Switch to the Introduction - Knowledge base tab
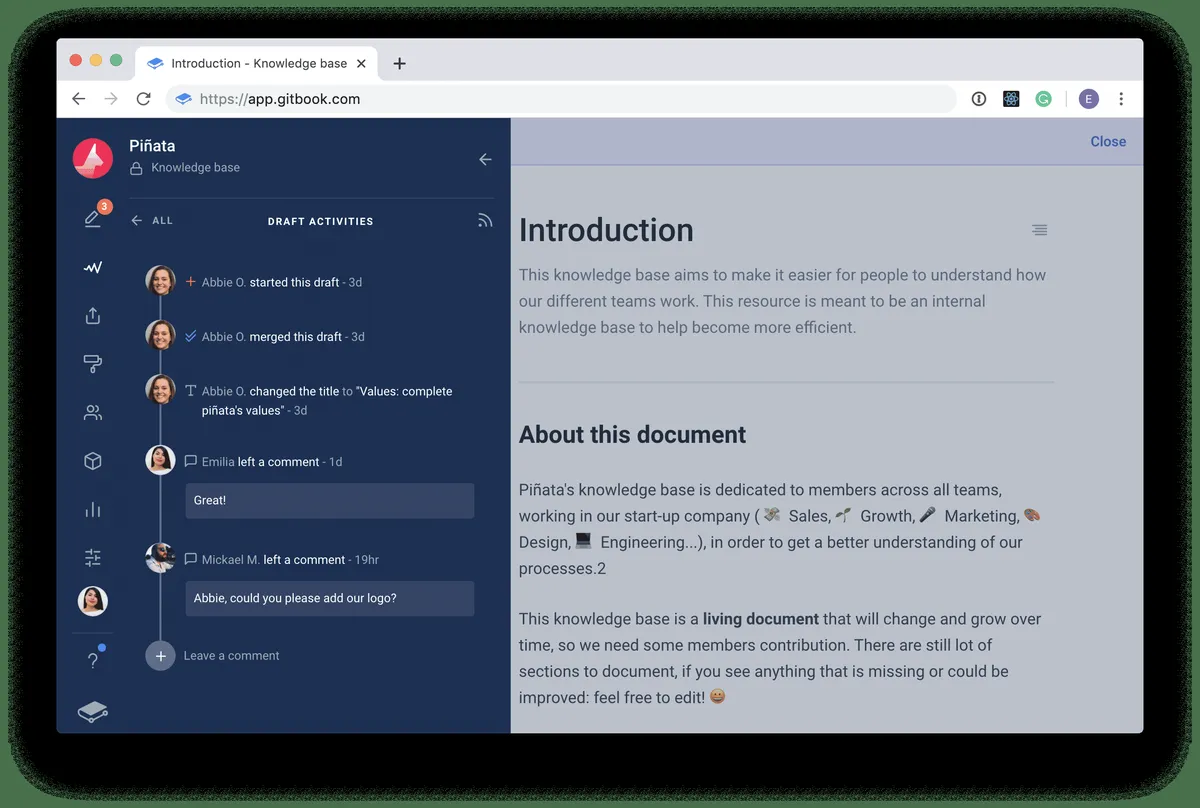Viewport: 1200px width, 808px height. pyautogui.click(x=255, y=63)
